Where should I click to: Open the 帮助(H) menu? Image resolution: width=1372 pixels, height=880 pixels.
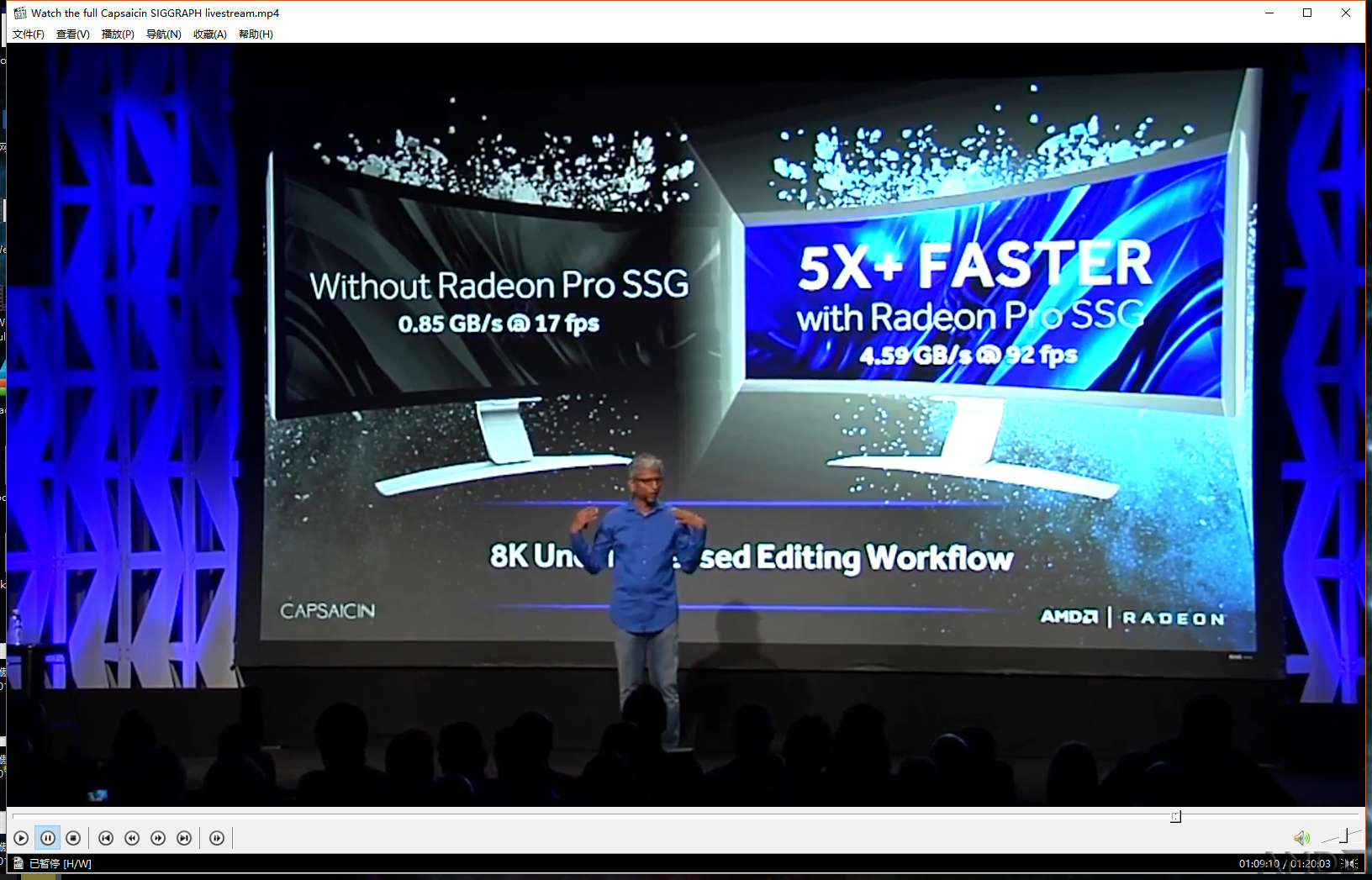click(256, 34)
